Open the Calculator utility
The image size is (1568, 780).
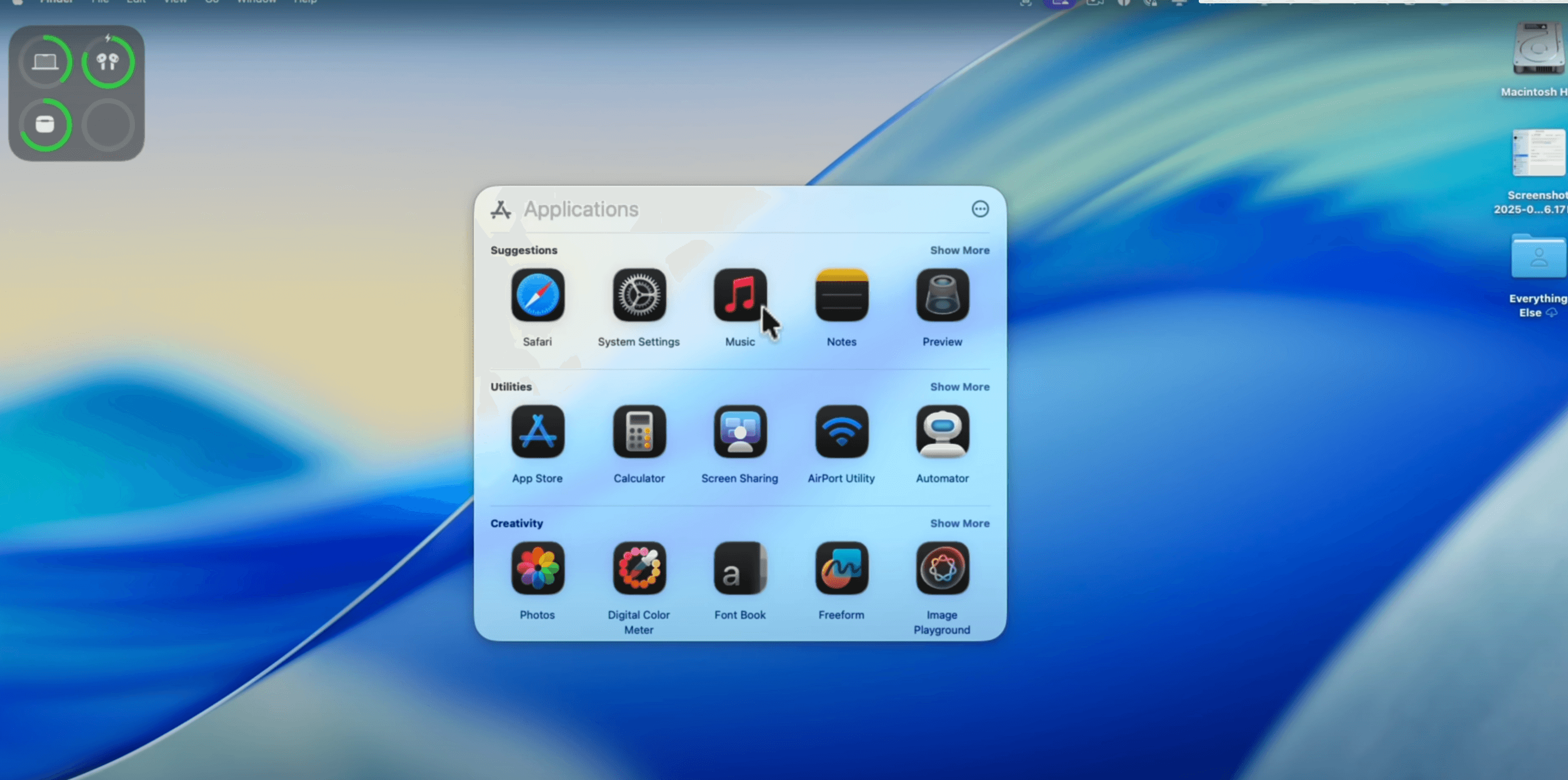point(639,433)
